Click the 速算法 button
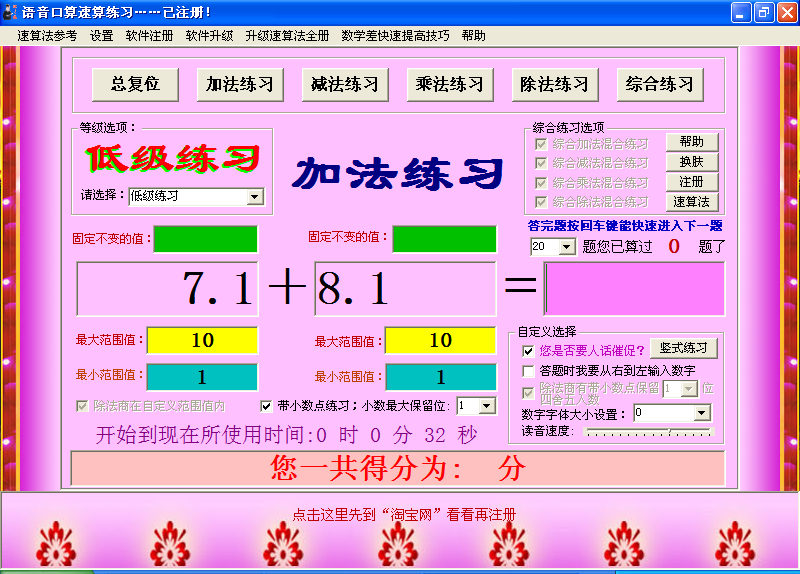Viewport: 800px width, 574px height. tap(692, 202)
